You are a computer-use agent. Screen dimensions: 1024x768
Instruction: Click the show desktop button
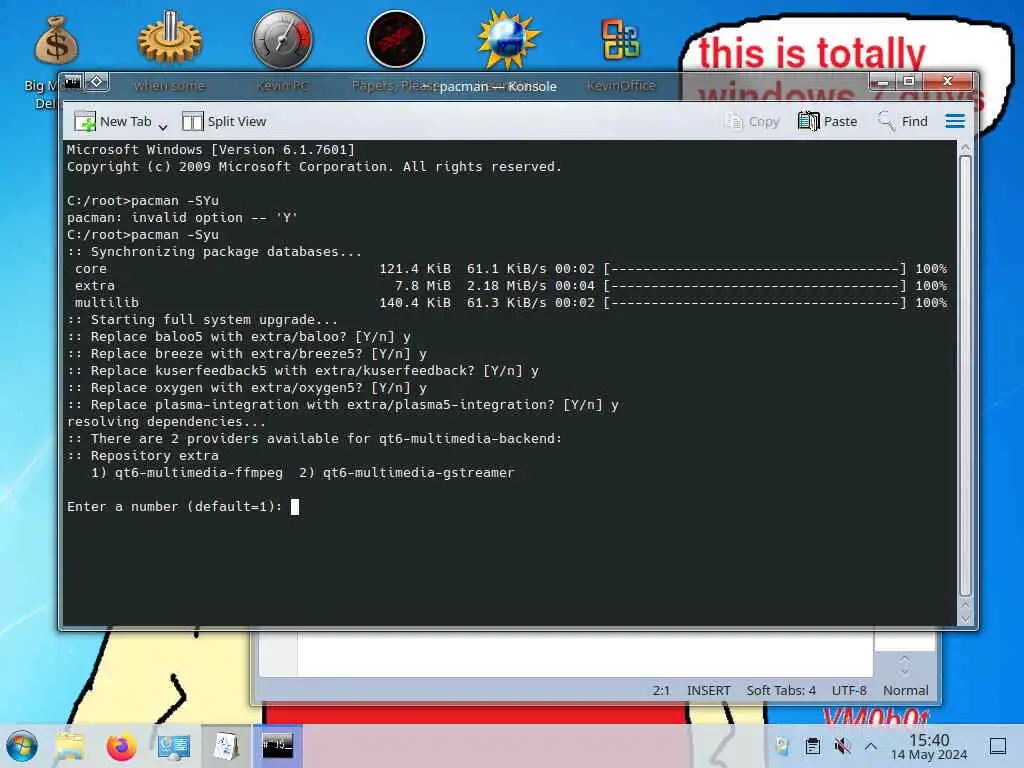(998, 746)
